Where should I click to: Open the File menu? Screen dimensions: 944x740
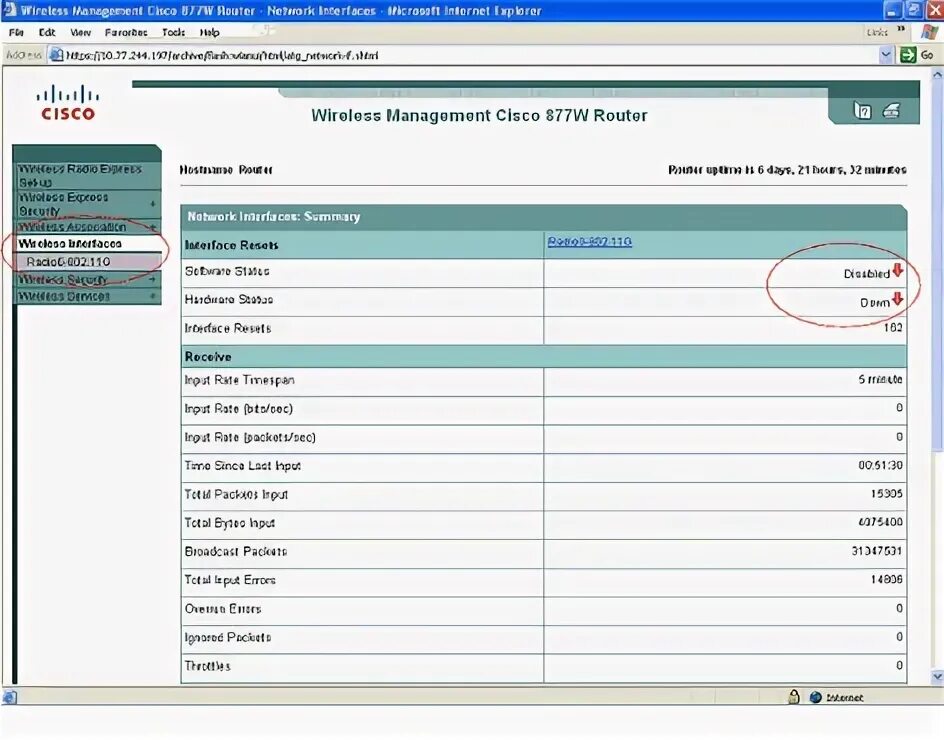(x=16, y=32)
